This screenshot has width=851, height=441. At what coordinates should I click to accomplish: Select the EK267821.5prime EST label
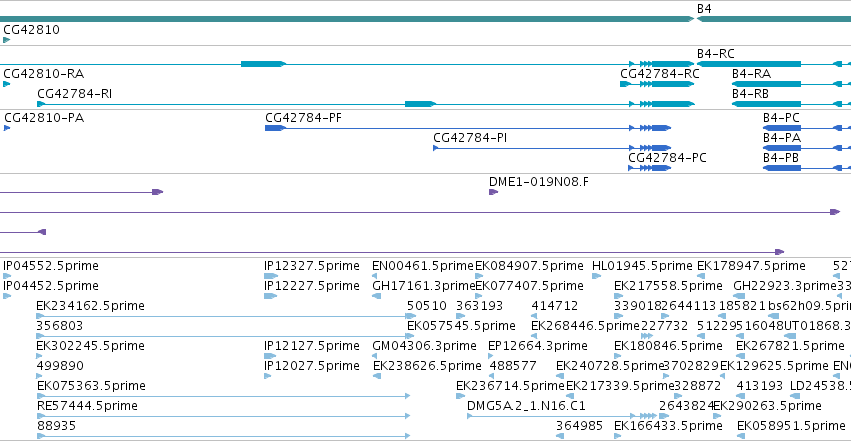pos(790,346)
